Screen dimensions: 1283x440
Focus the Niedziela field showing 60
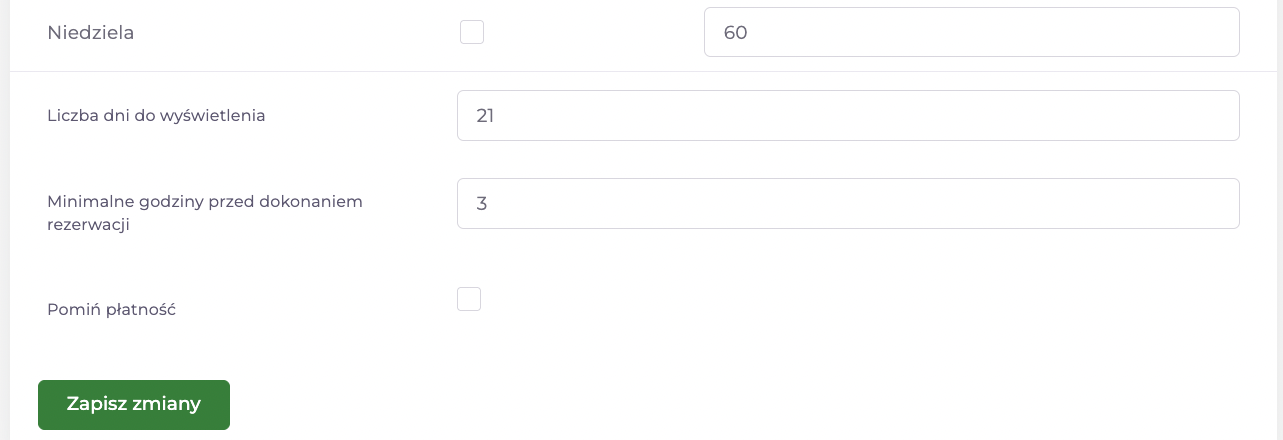pyautogui.click(x=972, y=32)
